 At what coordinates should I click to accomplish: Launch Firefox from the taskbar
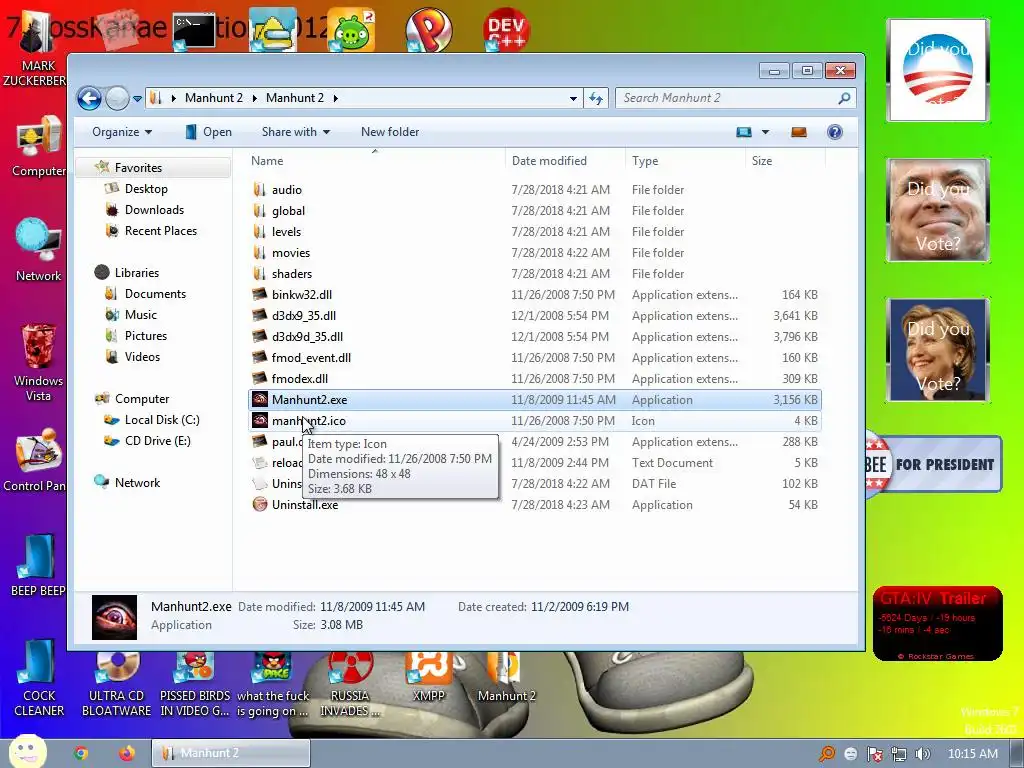pos(127,754)
